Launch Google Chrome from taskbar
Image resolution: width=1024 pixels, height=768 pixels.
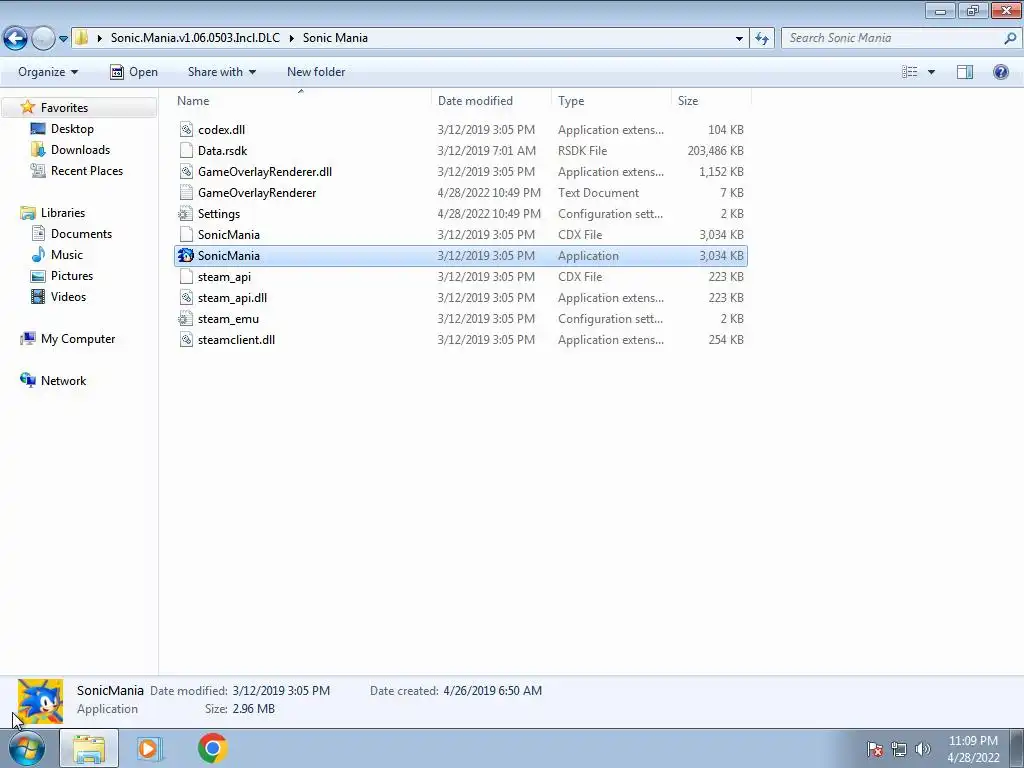tap(212, 748)
